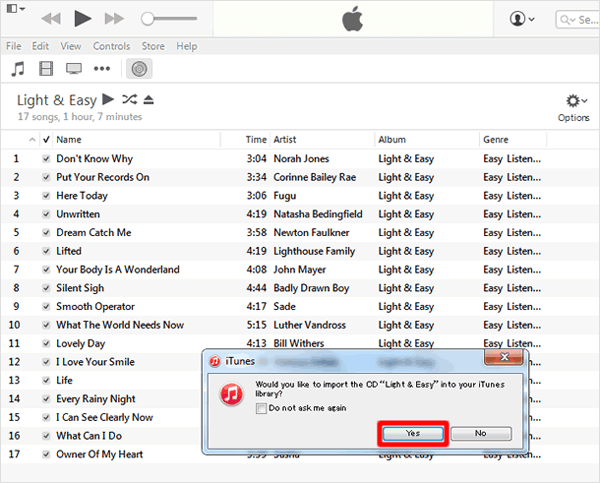Click the Easy Listen... genre for Sade

(512, 307)
